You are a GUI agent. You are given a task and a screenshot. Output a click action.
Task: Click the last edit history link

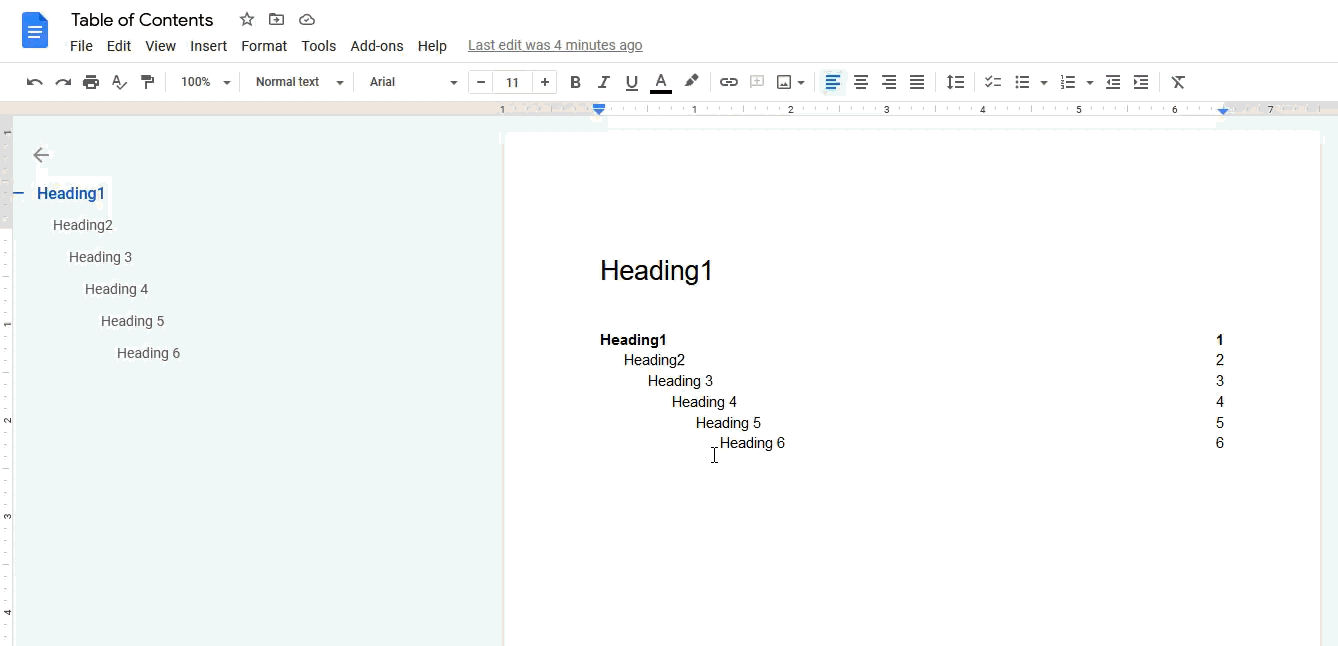pos(555,45)
